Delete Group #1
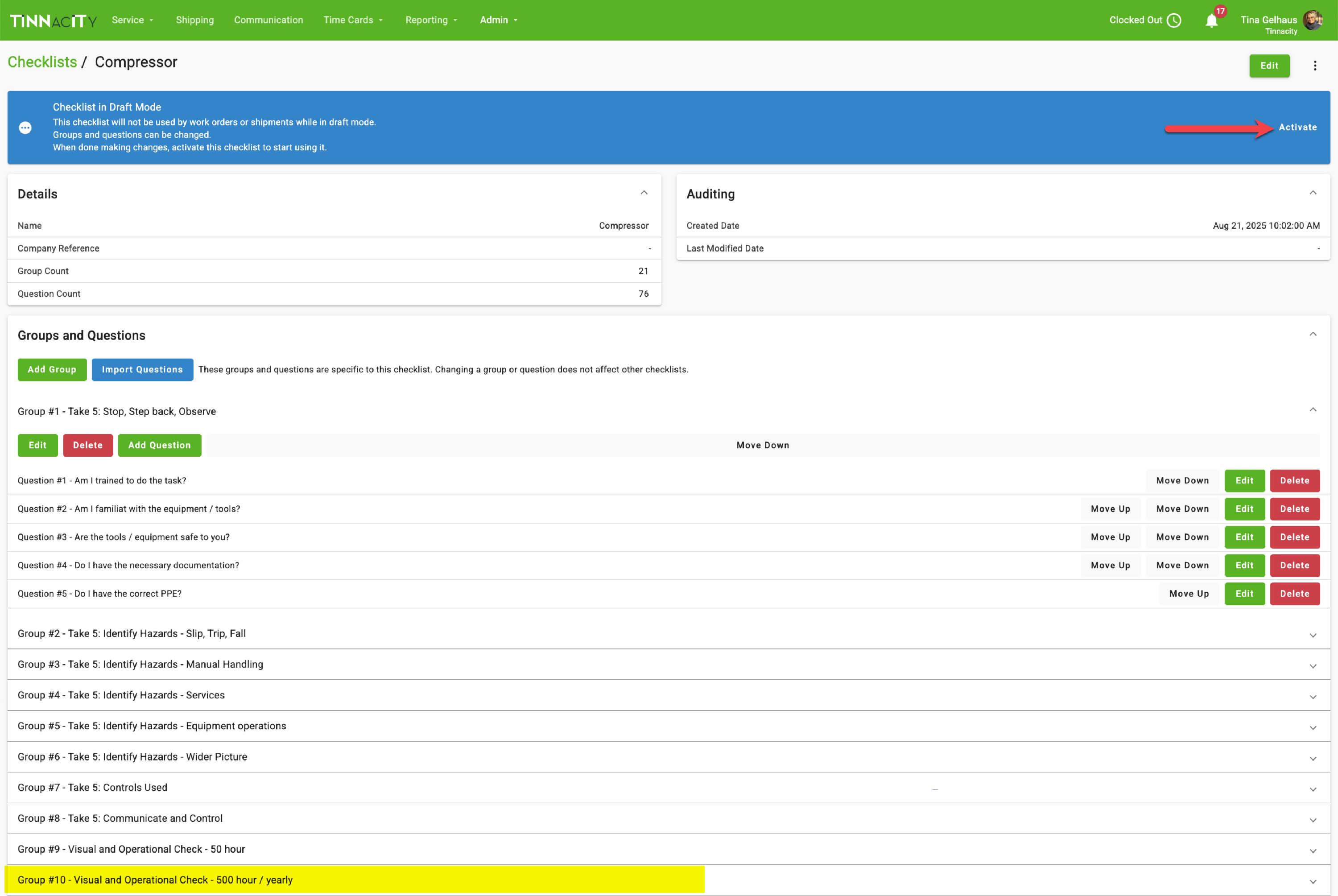Image resolution: width=1338 pixels, height=896 pixels. (88, 445)
